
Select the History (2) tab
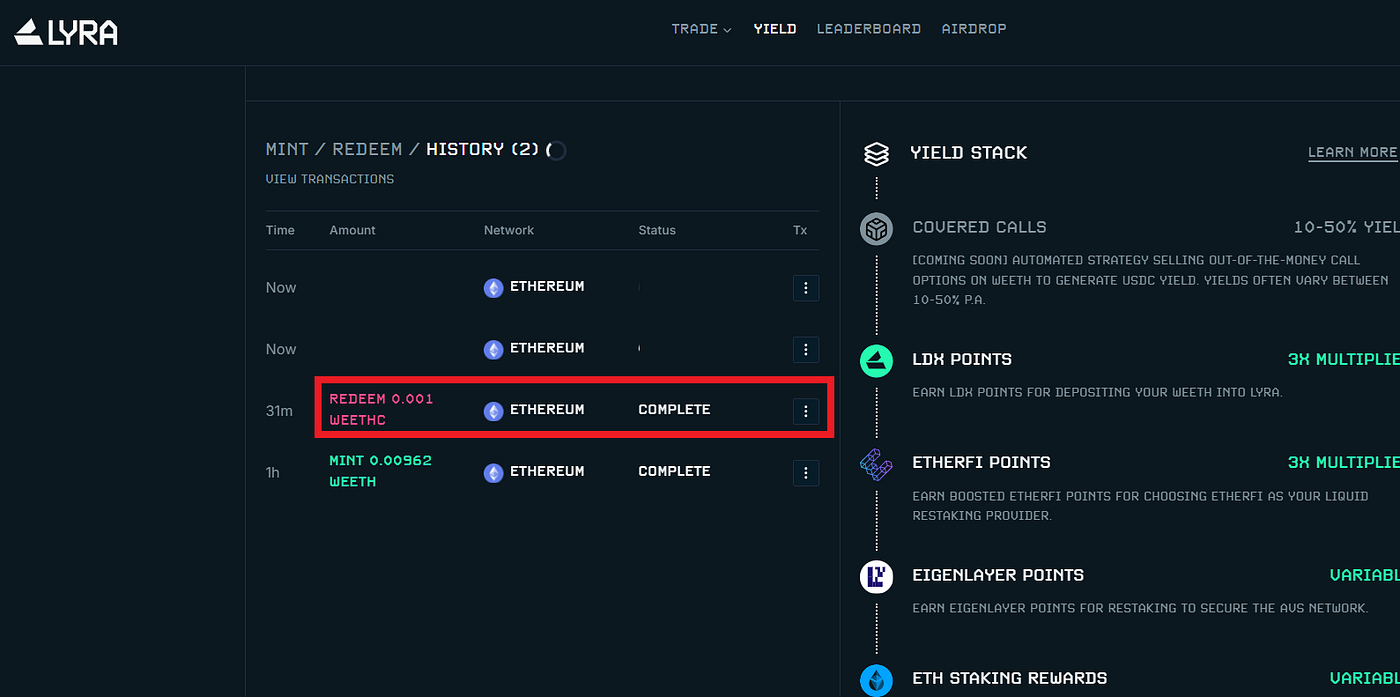pyautogui.click(x=483, y=149)
